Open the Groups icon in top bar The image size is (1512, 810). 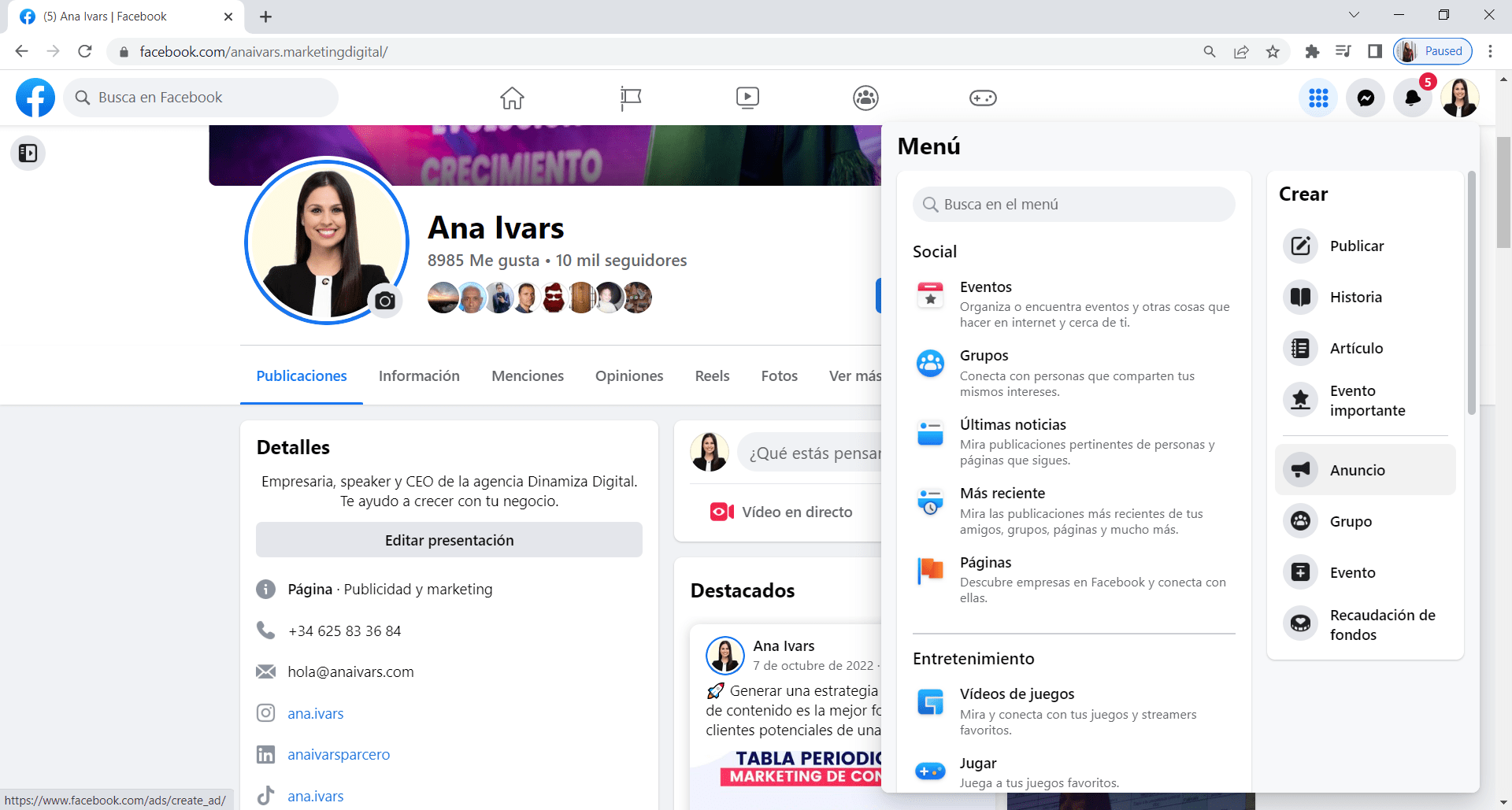[865, 98]
